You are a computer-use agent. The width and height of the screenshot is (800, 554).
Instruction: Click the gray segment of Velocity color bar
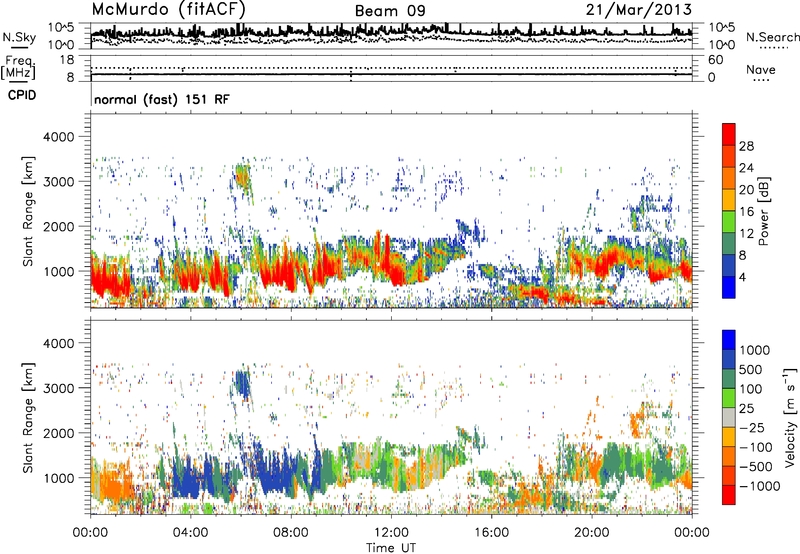coord(729,417)
